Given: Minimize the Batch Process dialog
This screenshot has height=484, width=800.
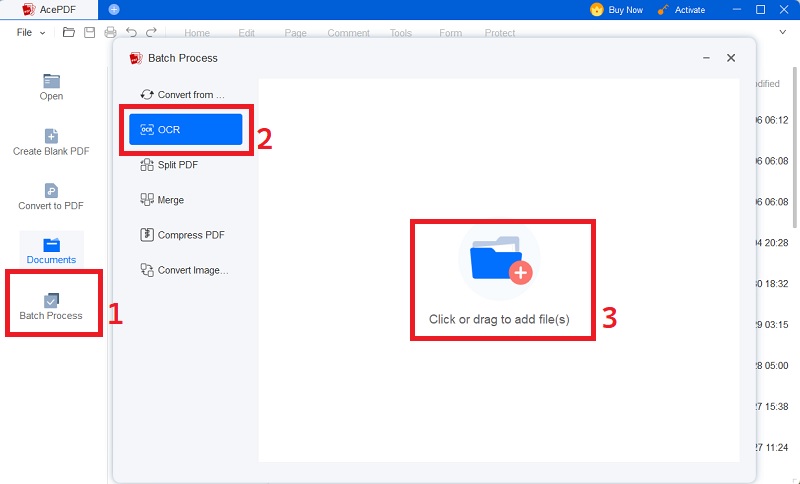Looking at the screenshot, I should pos(706,58).
